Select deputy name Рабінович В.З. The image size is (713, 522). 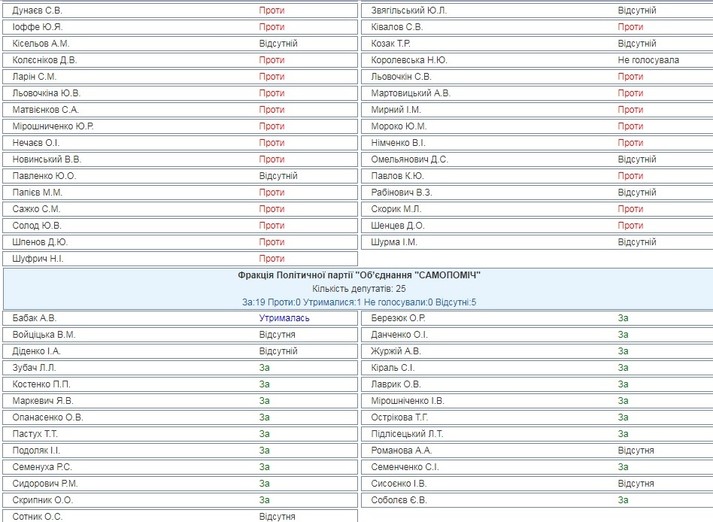pyautogui.click(x=402, y=192)
